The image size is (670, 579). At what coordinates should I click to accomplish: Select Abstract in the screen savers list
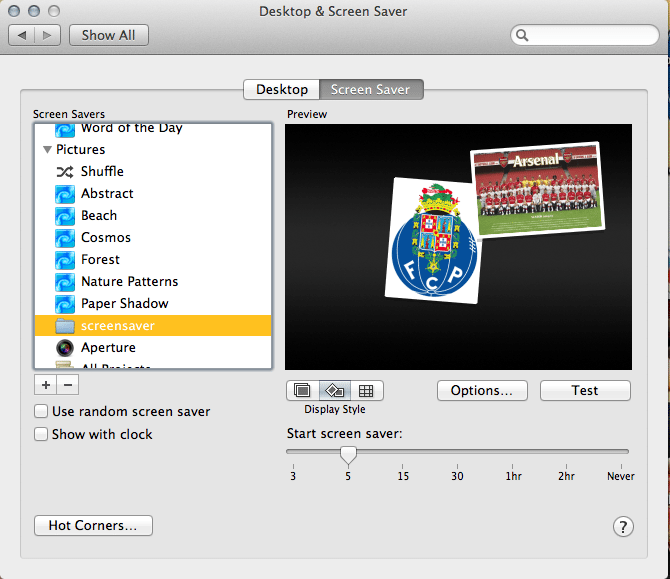pyautogui.click(x=153, y=194)
